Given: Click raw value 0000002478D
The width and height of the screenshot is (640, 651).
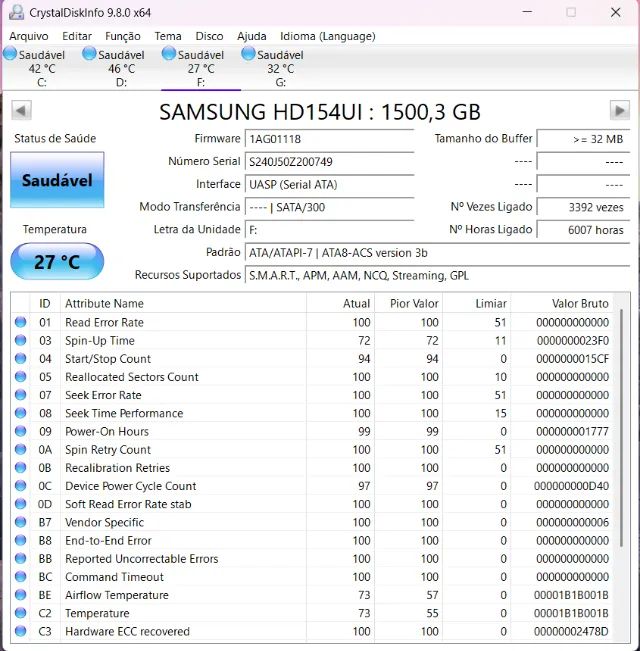Looking at the screenshot, I should click(571, 631).
